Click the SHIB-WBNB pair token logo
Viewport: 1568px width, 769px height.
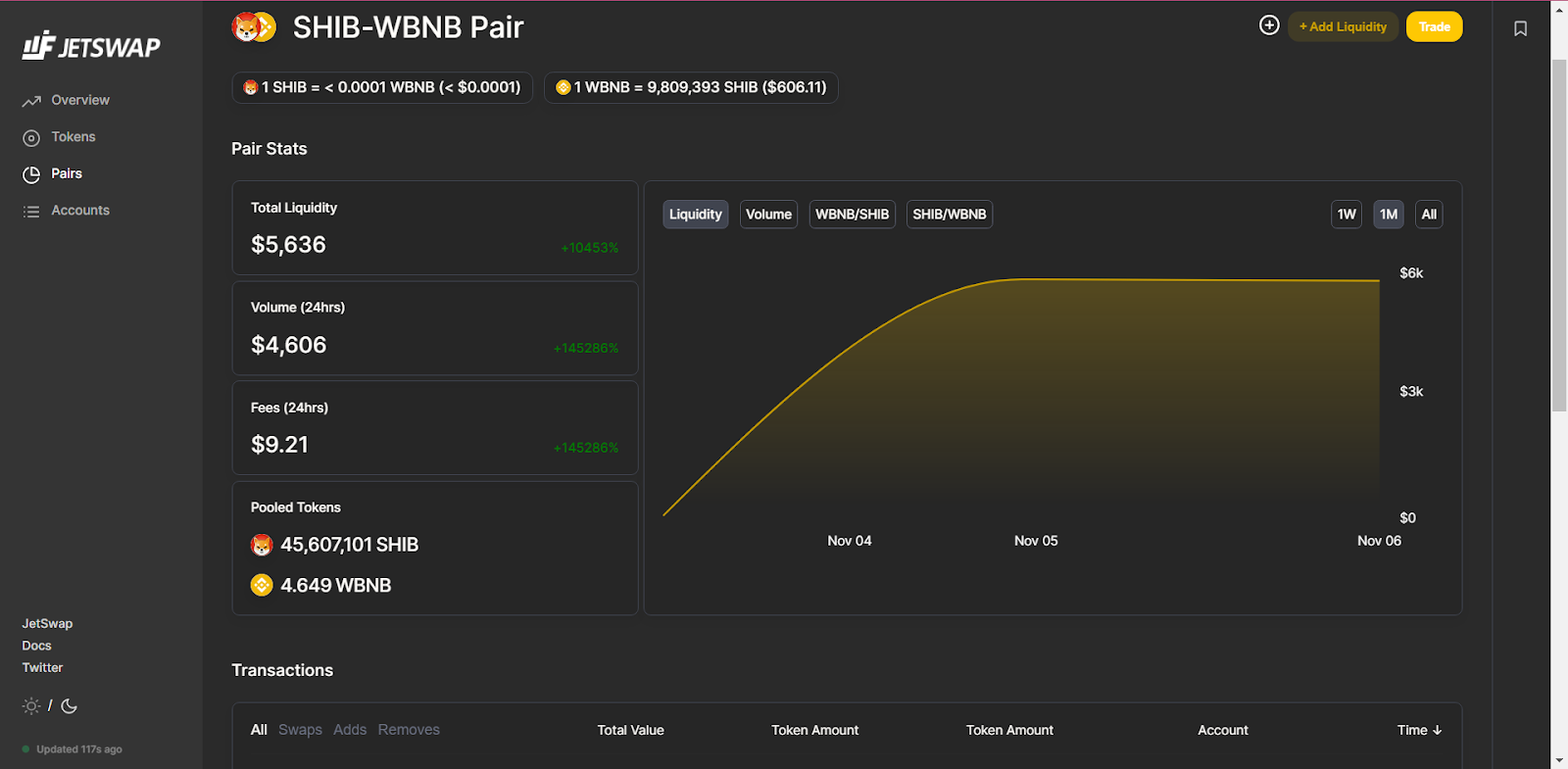254,27
